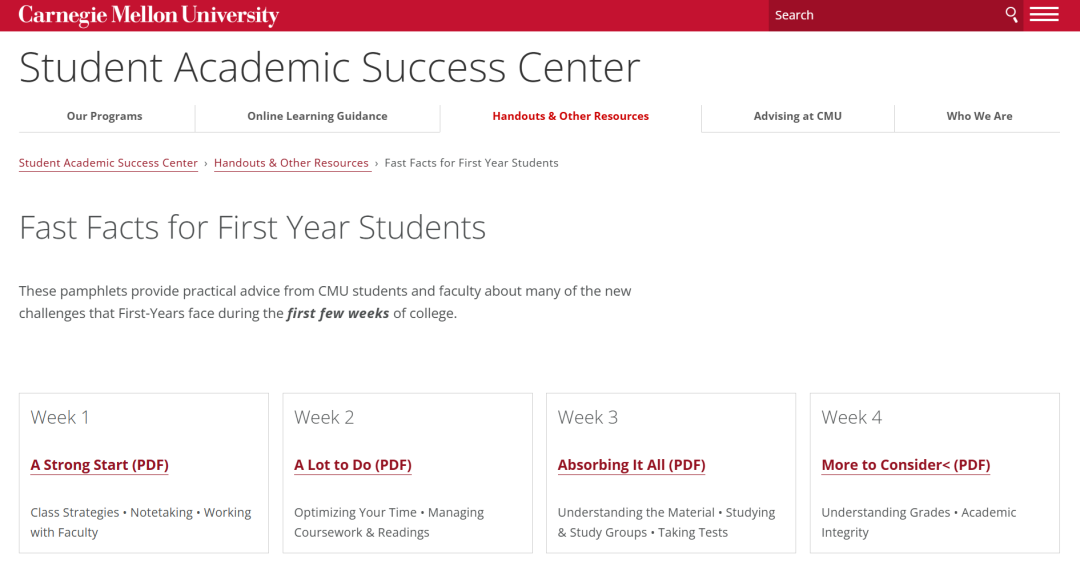Go to the Advising at CMU tab
This screenshot has height=567, width=1080.
(798, 116)
